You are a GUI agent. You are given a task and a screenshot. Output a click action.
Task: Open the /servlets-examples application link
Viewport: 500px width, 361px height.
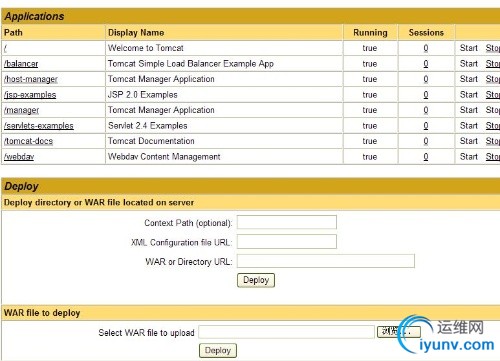tap(39, 126)
